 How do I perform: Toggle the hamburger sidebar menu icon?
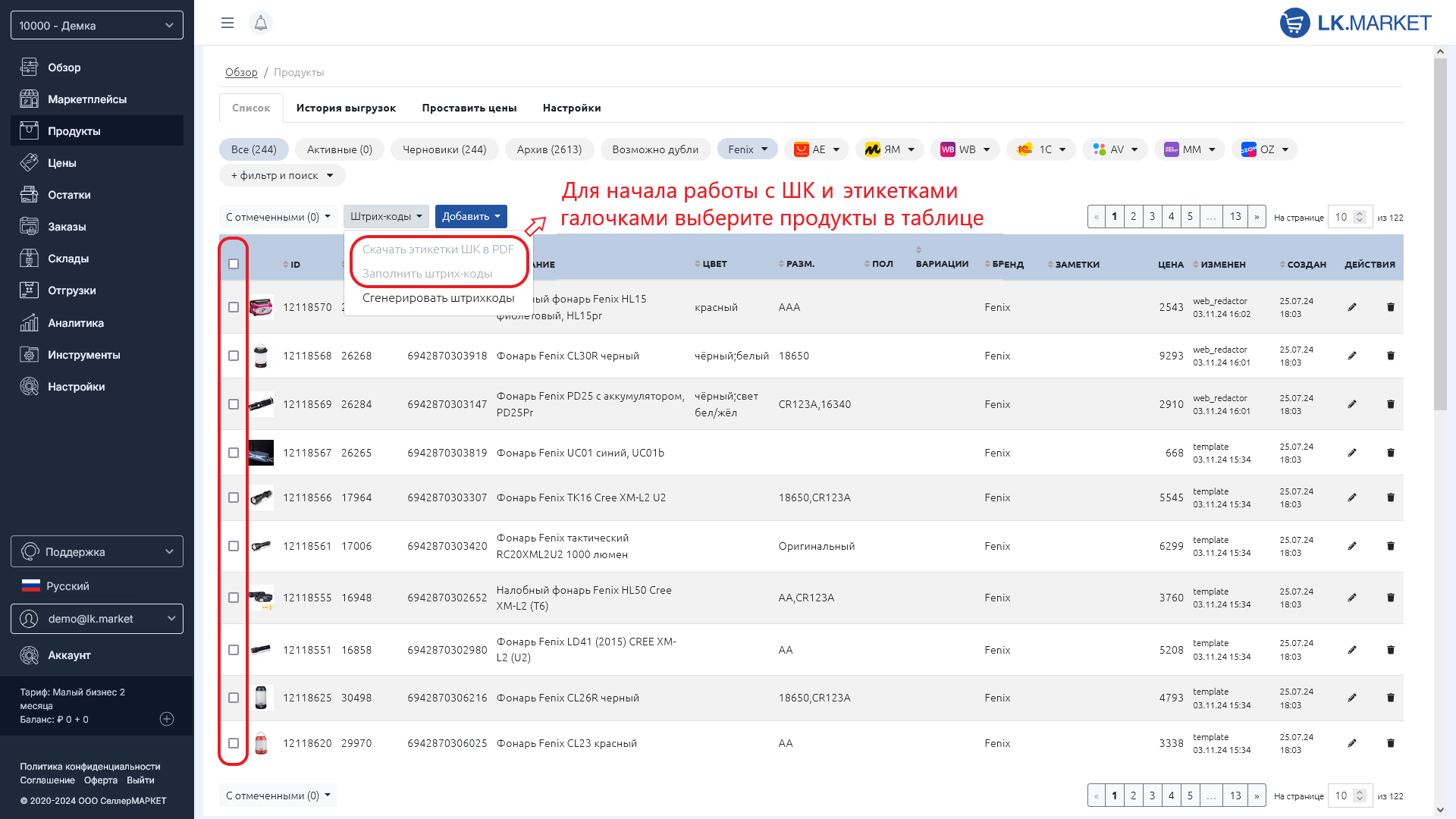227,23
